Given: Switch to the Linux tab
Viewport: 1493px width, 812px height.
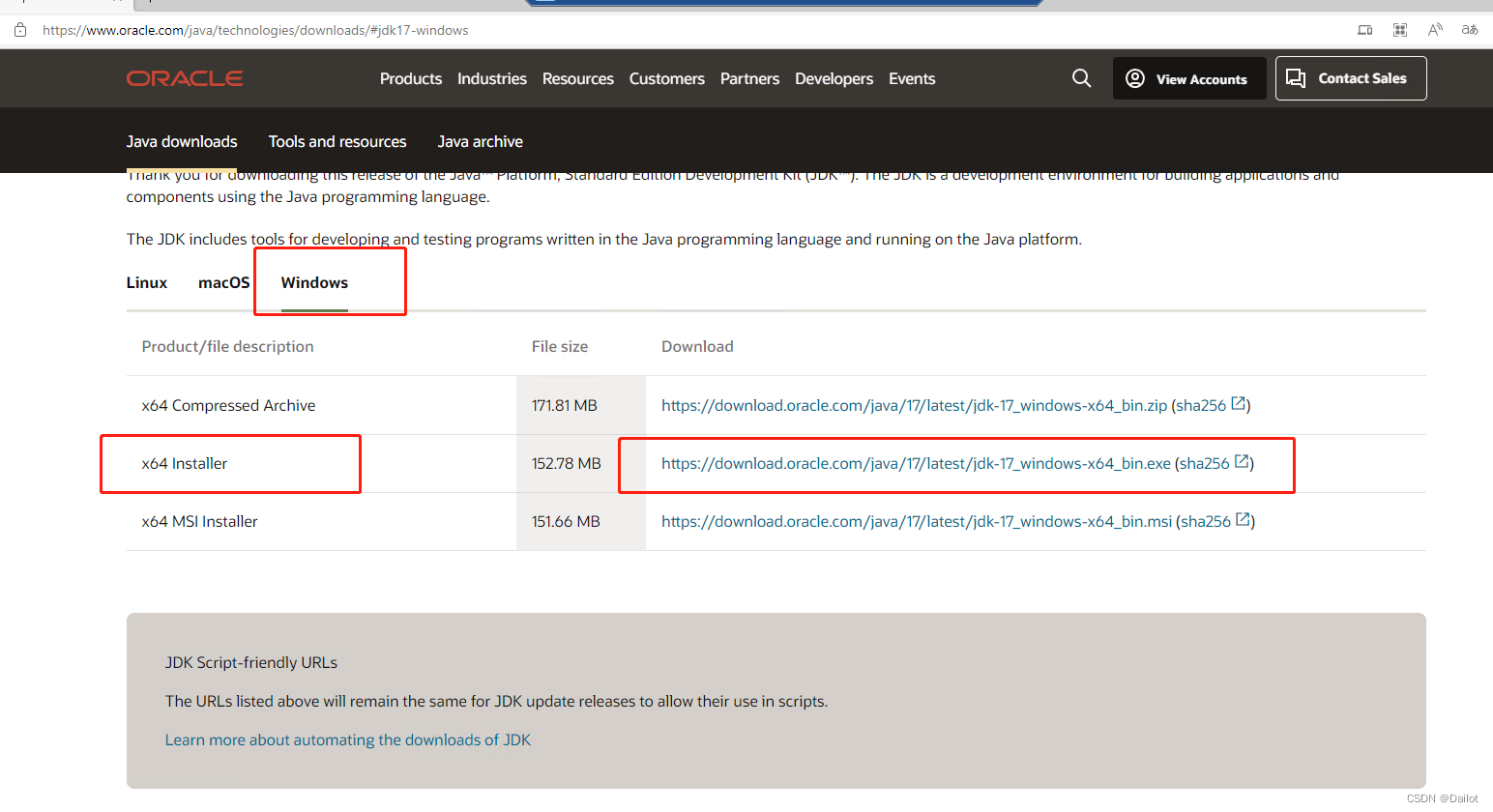Looking at the screenshot, I should 147,282.
